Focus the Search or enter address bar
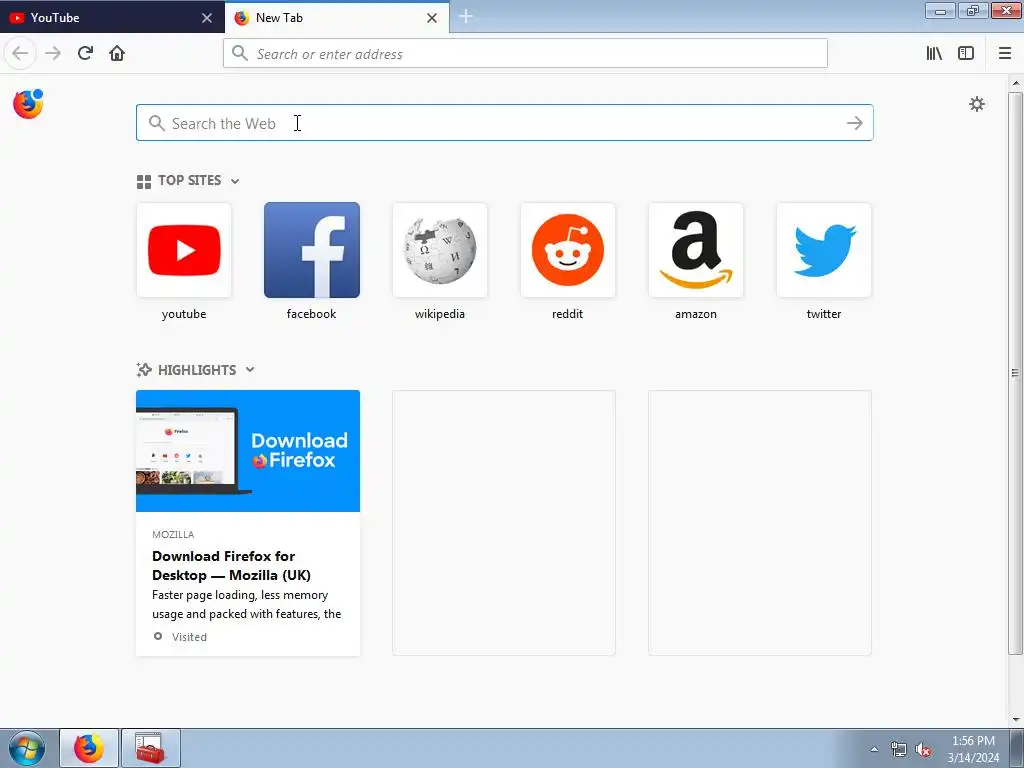1024x768 pixels. coord(525,54)
